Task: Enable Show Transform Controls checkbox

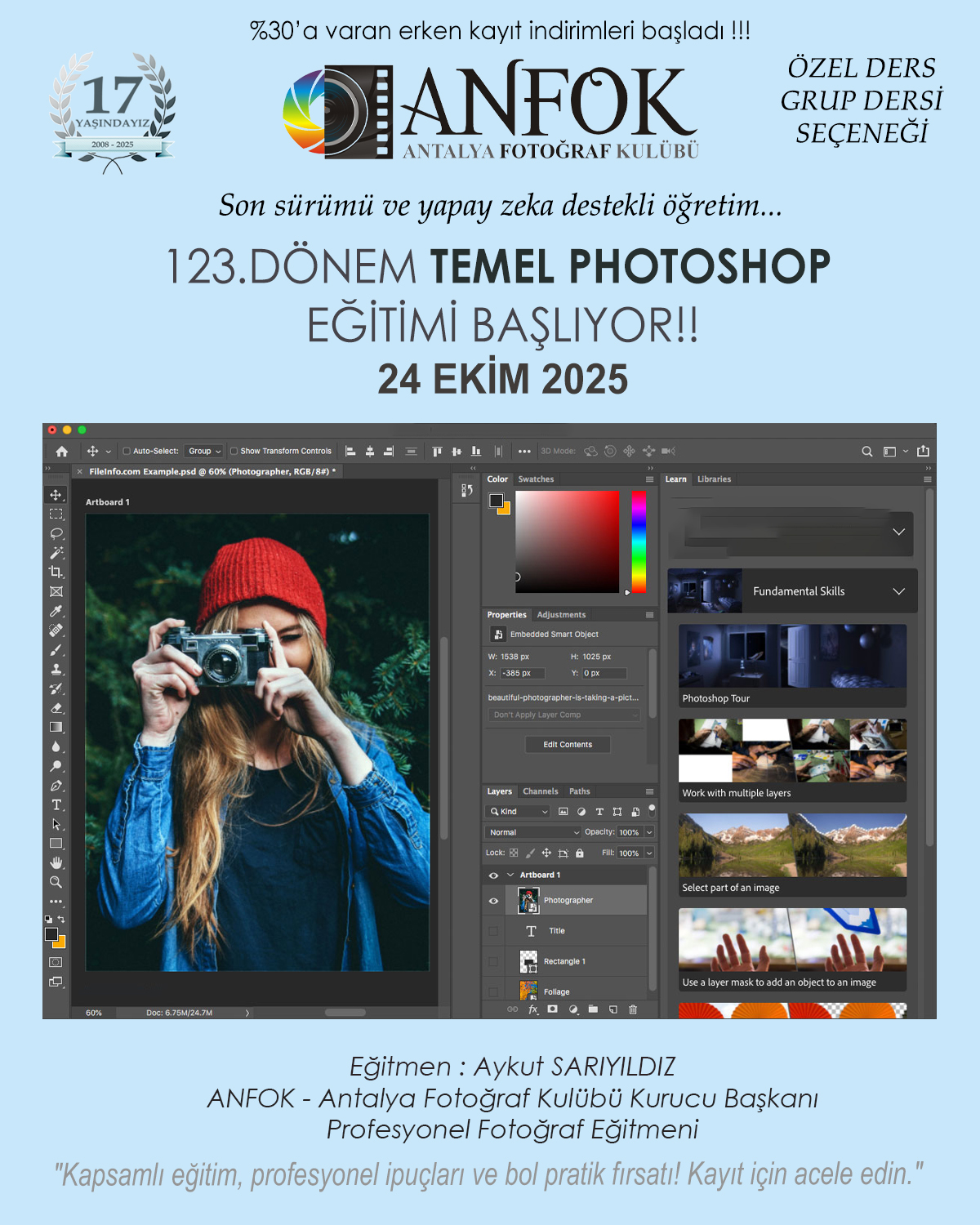Action: [234, 451]
